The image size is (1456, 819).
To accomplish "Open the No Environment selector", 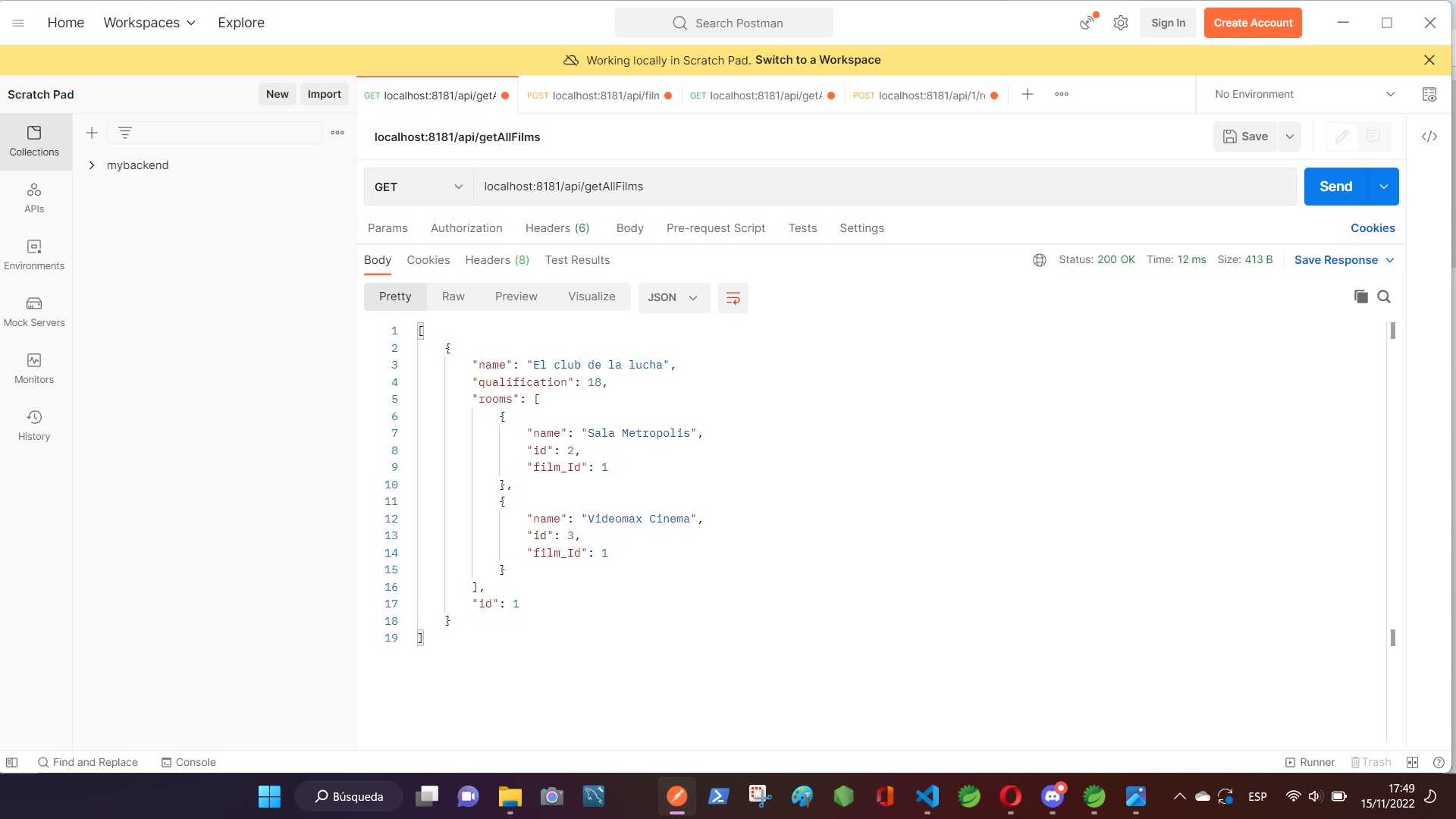I will click(1304, 94).
